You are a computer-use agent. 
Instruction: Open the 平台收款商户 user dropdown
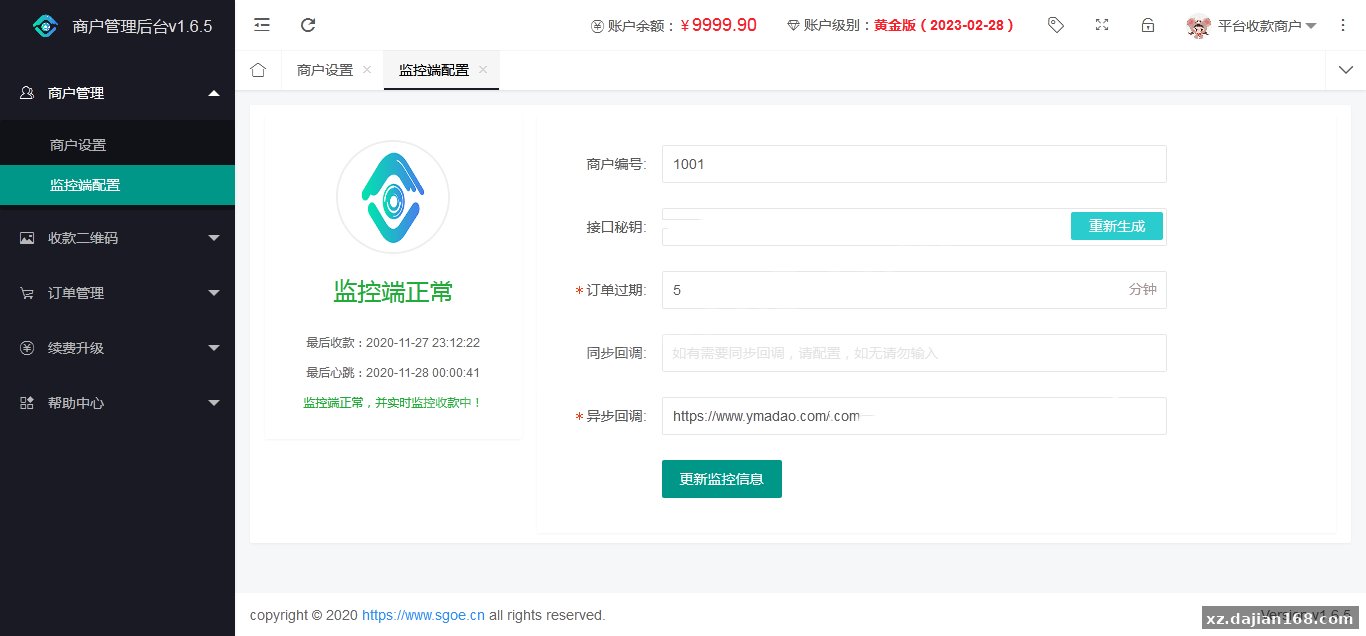(1266, 26)
